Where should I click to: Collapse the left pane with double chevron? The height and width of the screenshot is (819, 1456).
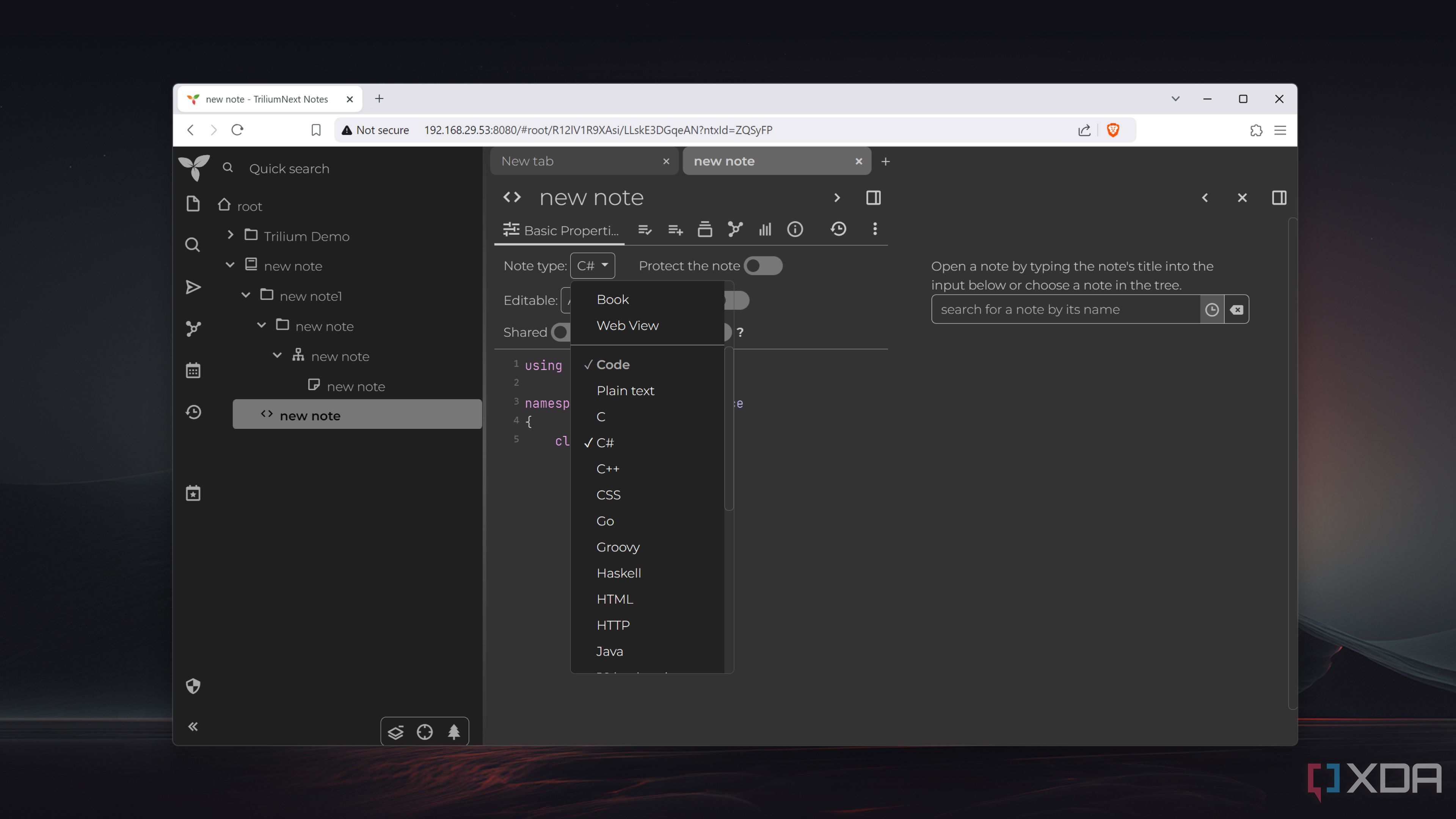point(193,726)
